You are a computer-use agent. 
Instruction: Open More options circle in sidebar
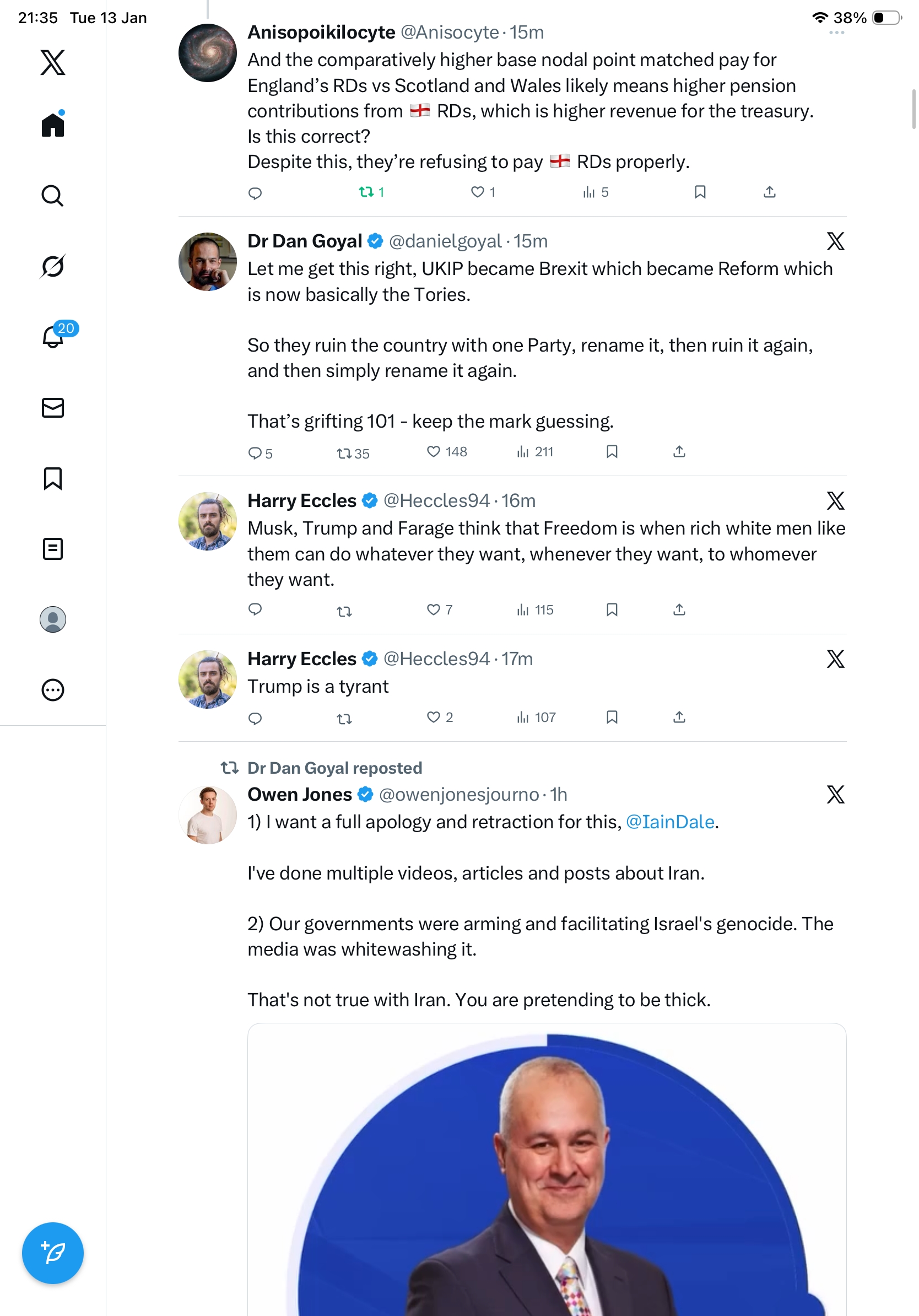point(53,689)
